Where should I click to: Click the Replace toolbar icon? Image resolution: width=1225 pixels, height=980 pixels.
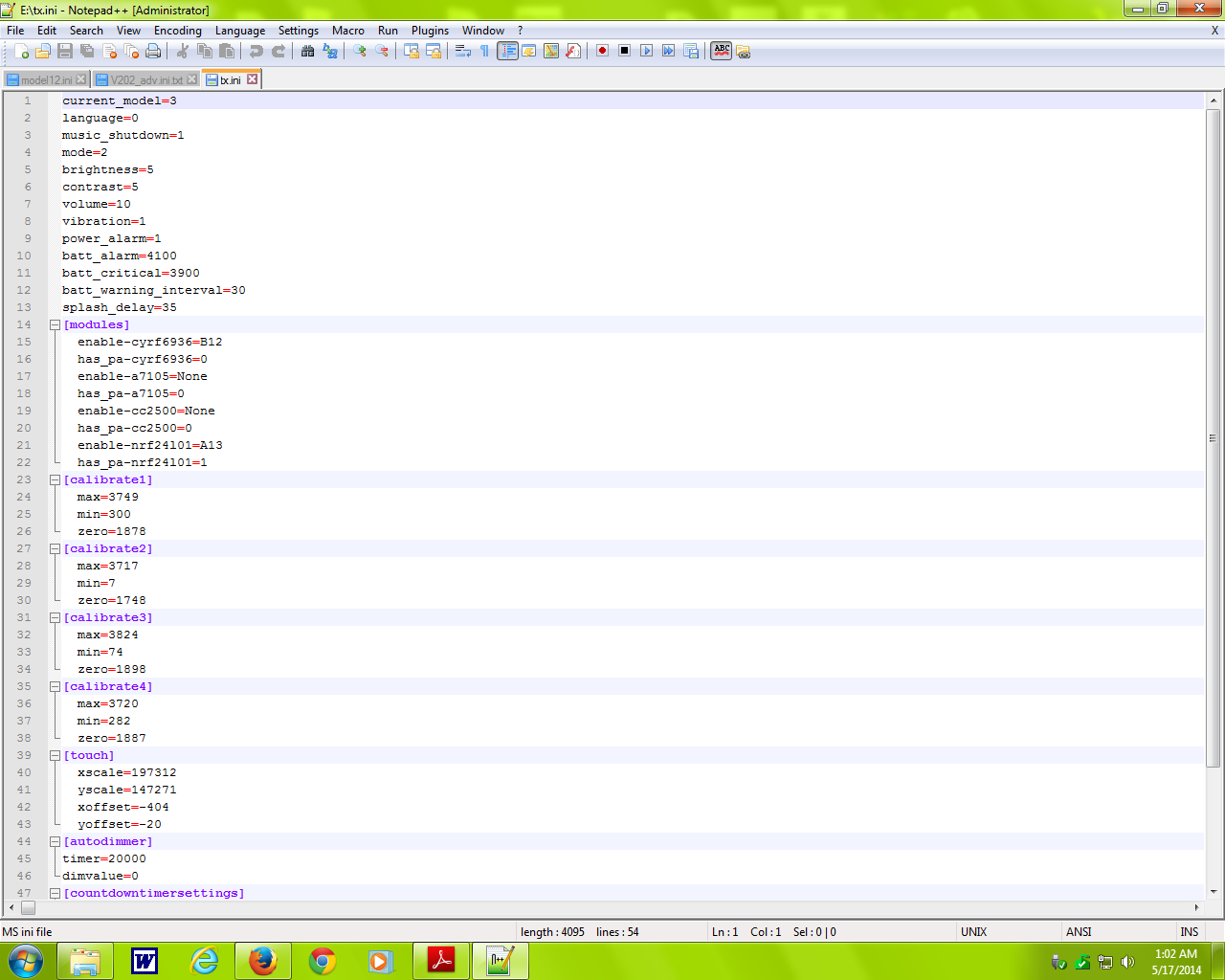[330, 51]
